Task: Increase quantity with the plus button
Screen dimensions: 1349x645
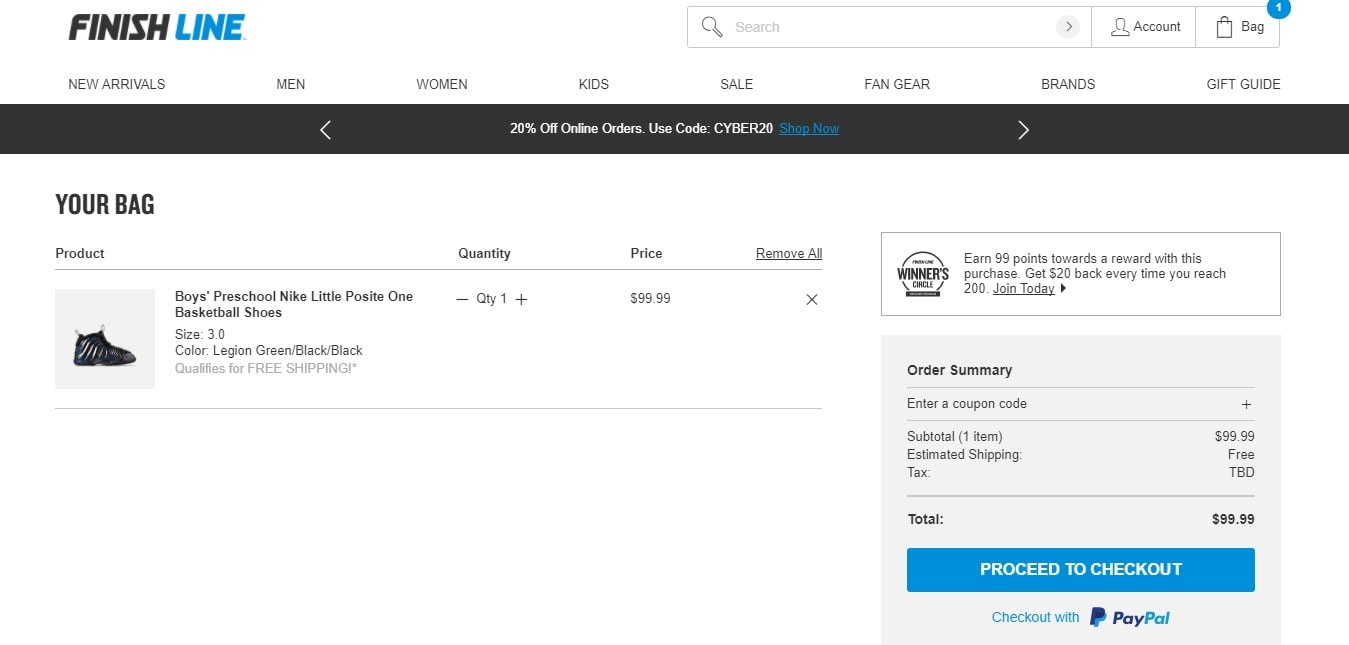Action: pyautogui.click(x=521, y=299)
